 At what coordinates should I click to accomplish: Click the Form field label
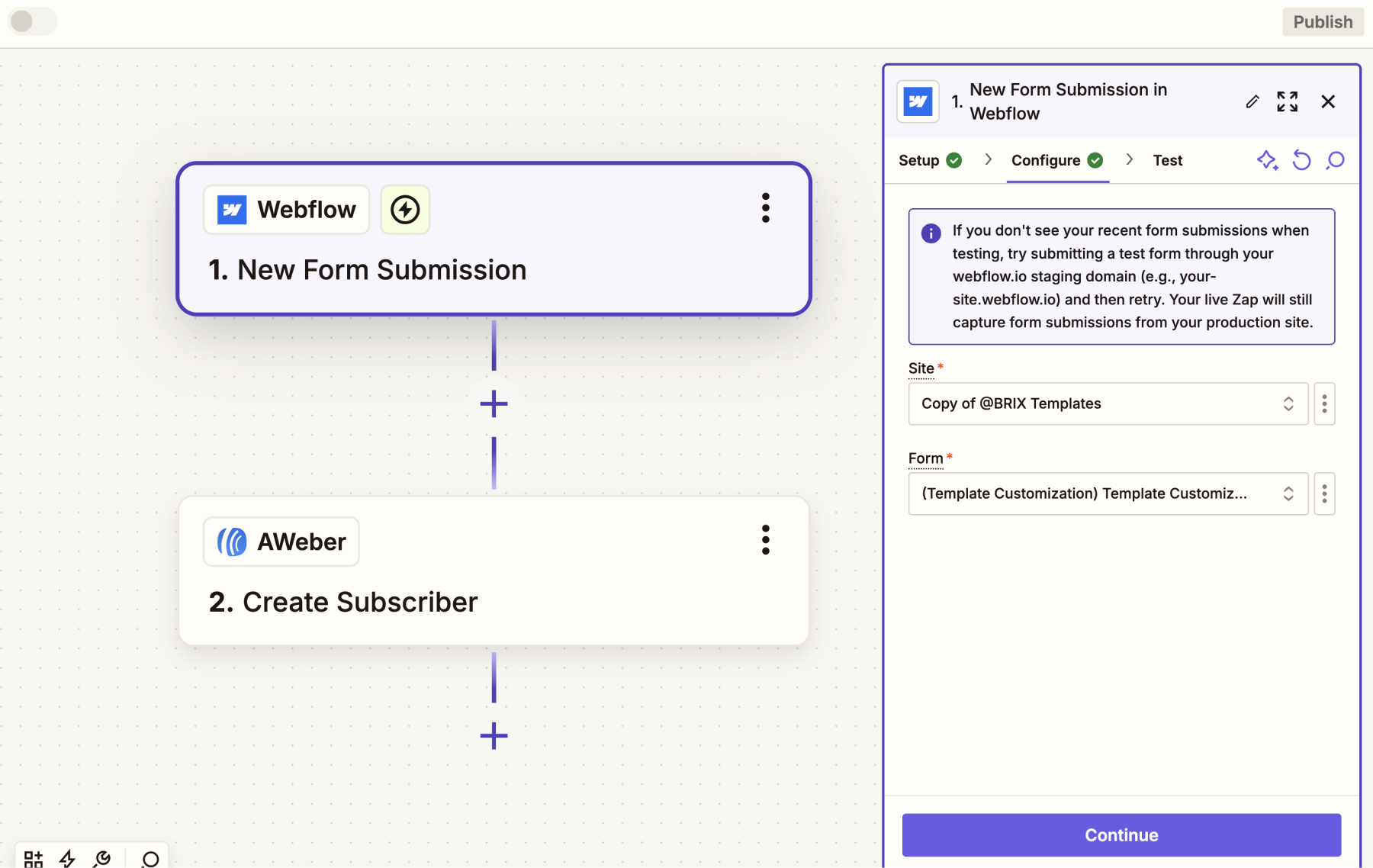926,458
